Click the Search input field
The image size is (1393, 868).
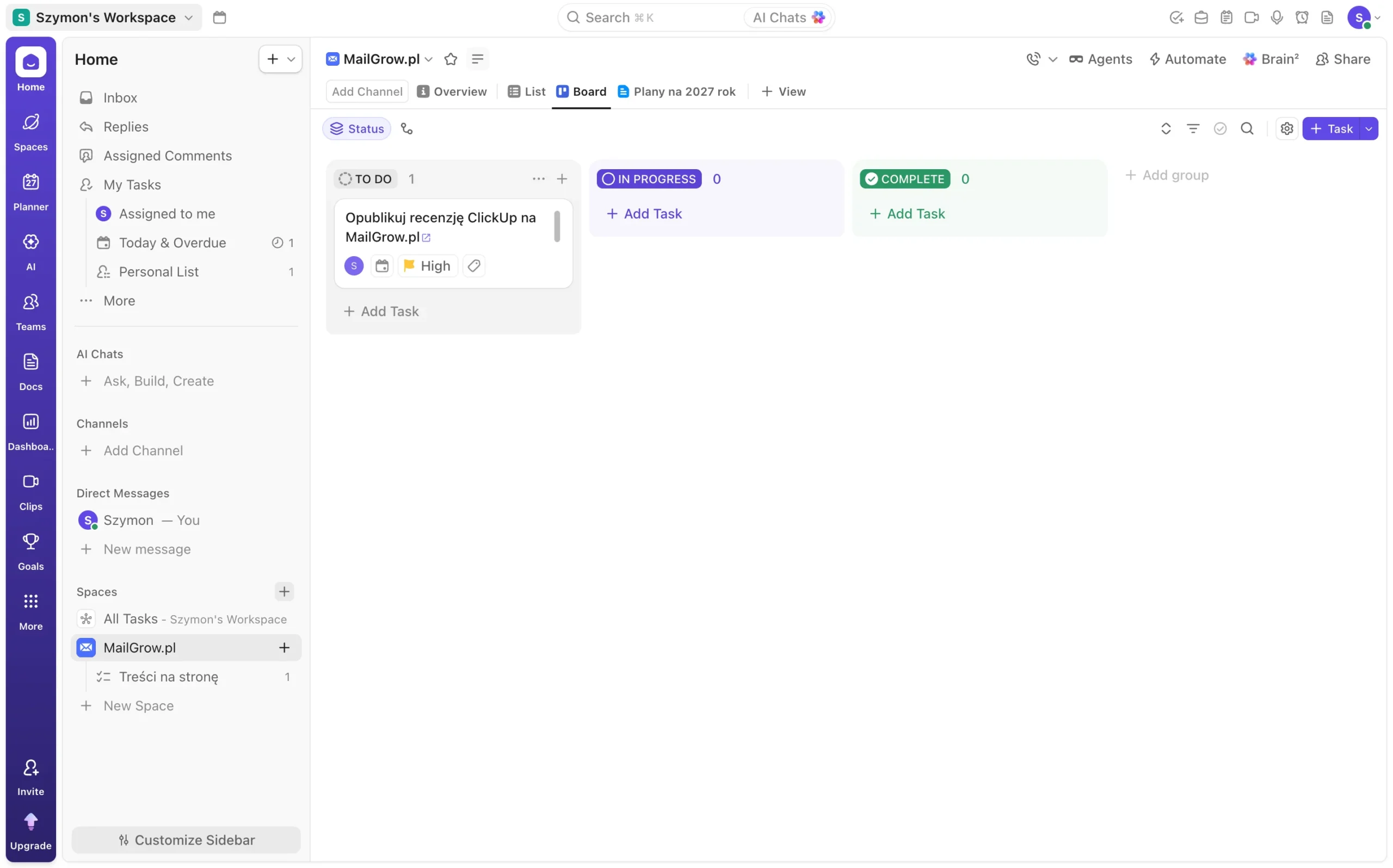coord(652,17)
